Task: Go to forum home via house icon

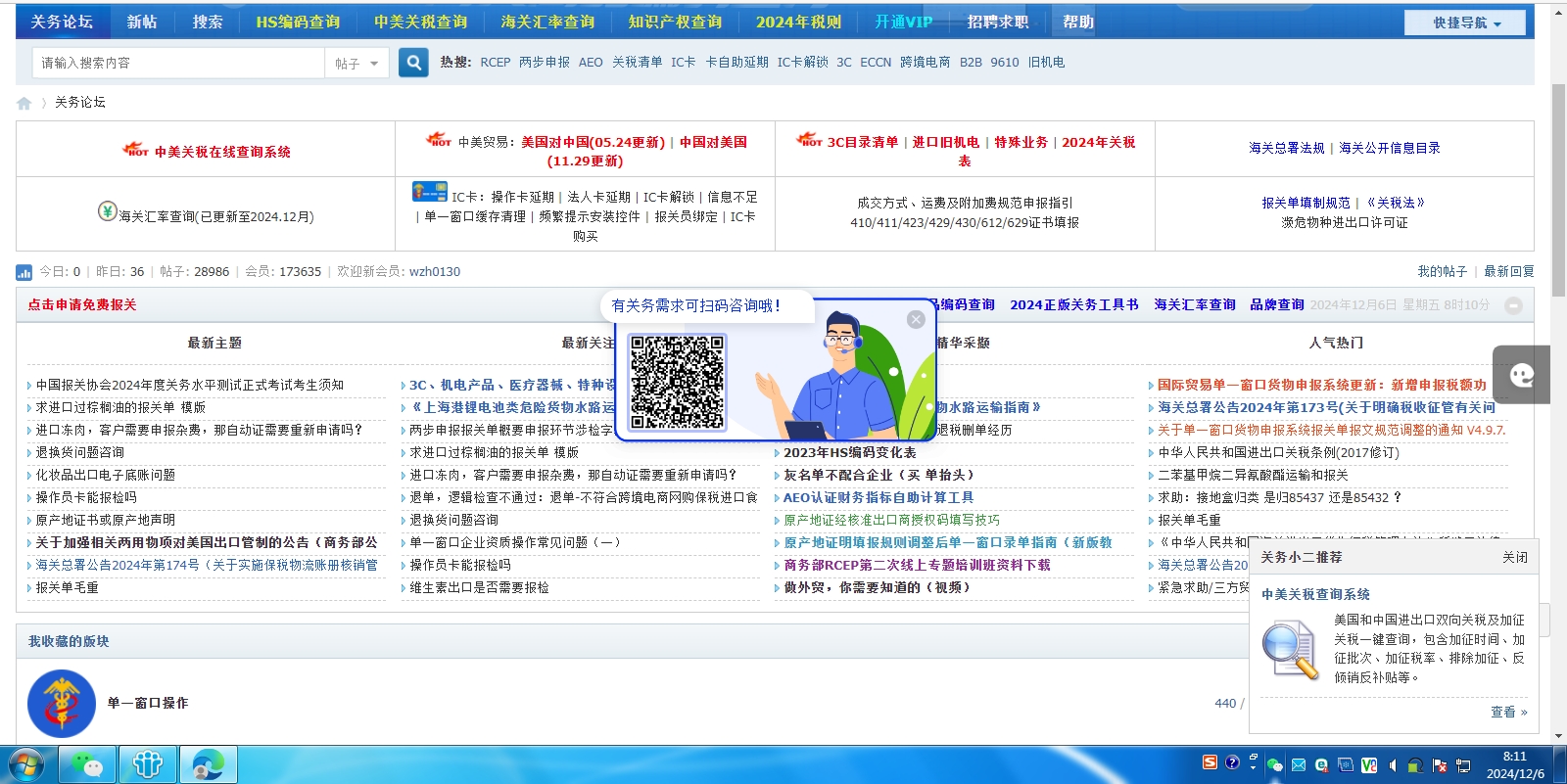Action: [x=24, y=103]
